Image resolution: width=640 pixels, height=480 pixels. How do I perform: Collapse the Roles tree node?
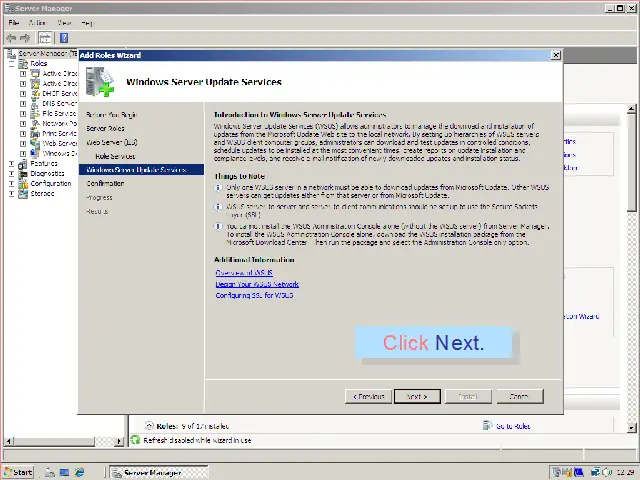coord(11,64)
